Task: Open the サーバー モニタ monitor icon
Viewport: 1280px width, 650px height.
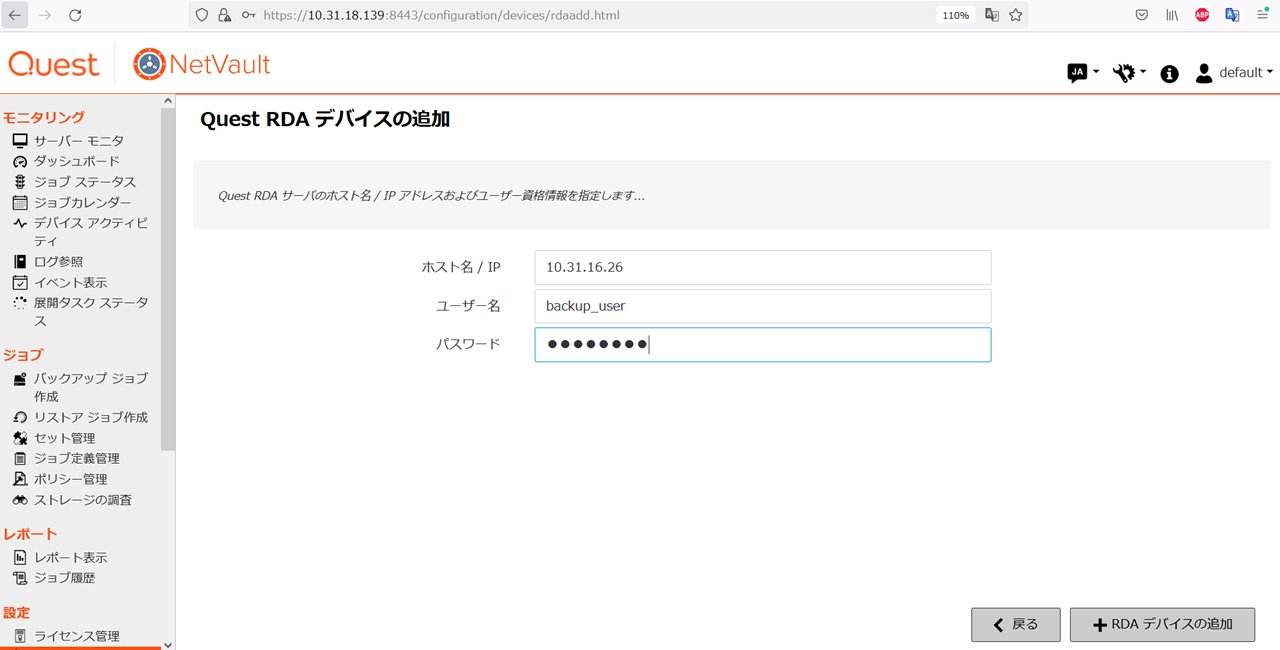Action: [20, 141]
